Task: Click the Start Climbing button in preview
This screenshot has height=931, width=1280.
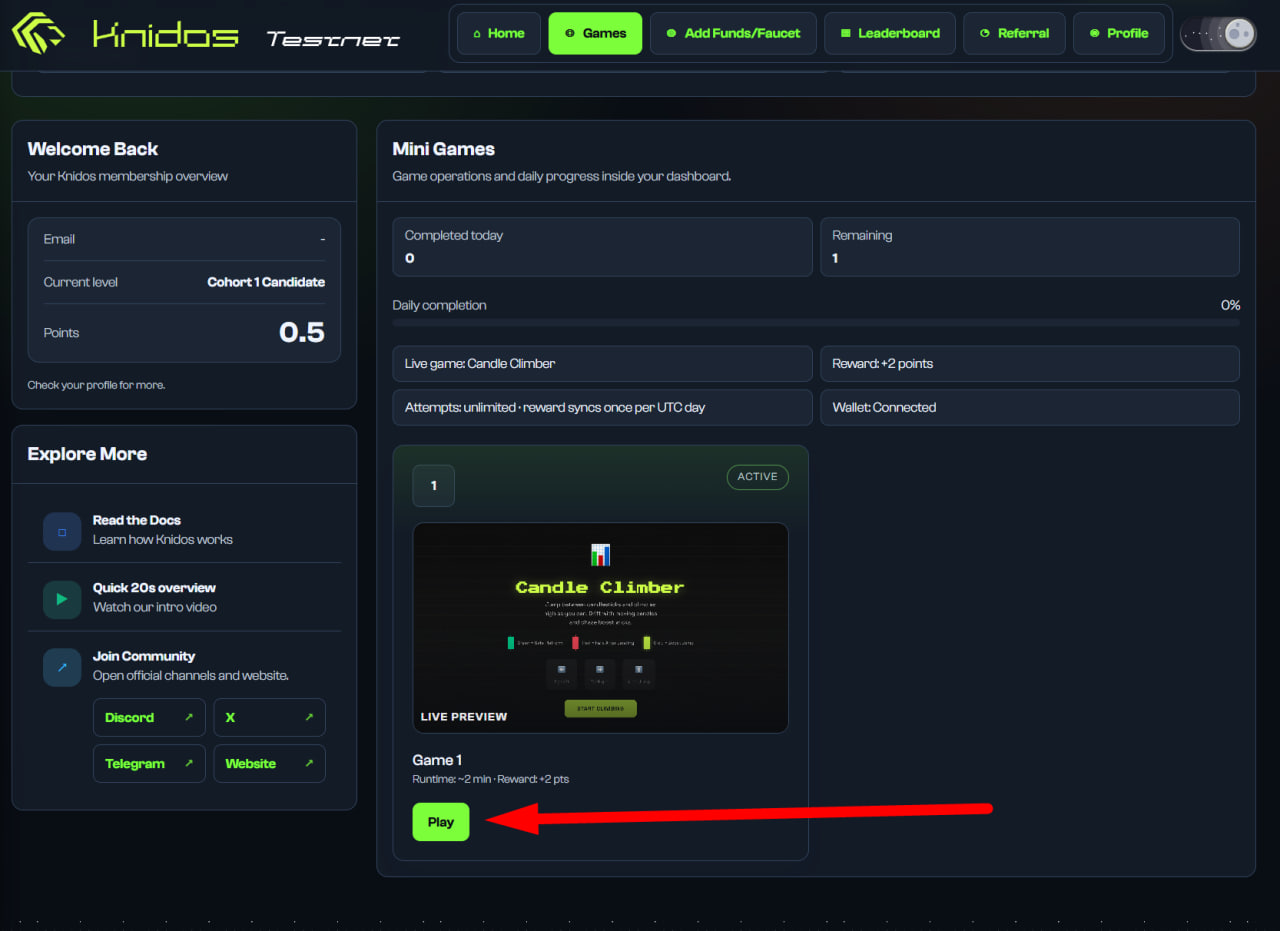Action: pos(600,708)
